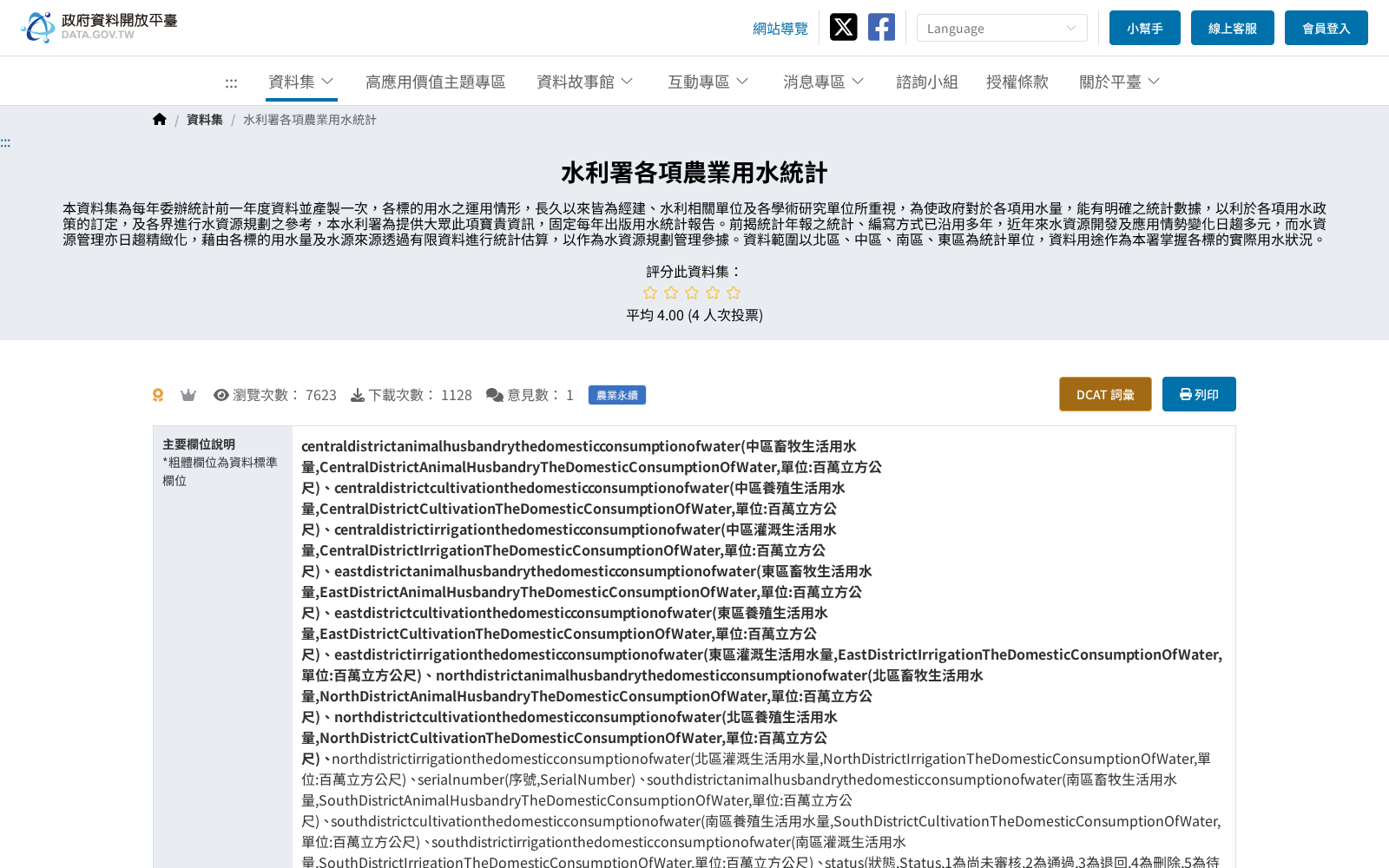Open the 網站導覽 link

[780, 29]
